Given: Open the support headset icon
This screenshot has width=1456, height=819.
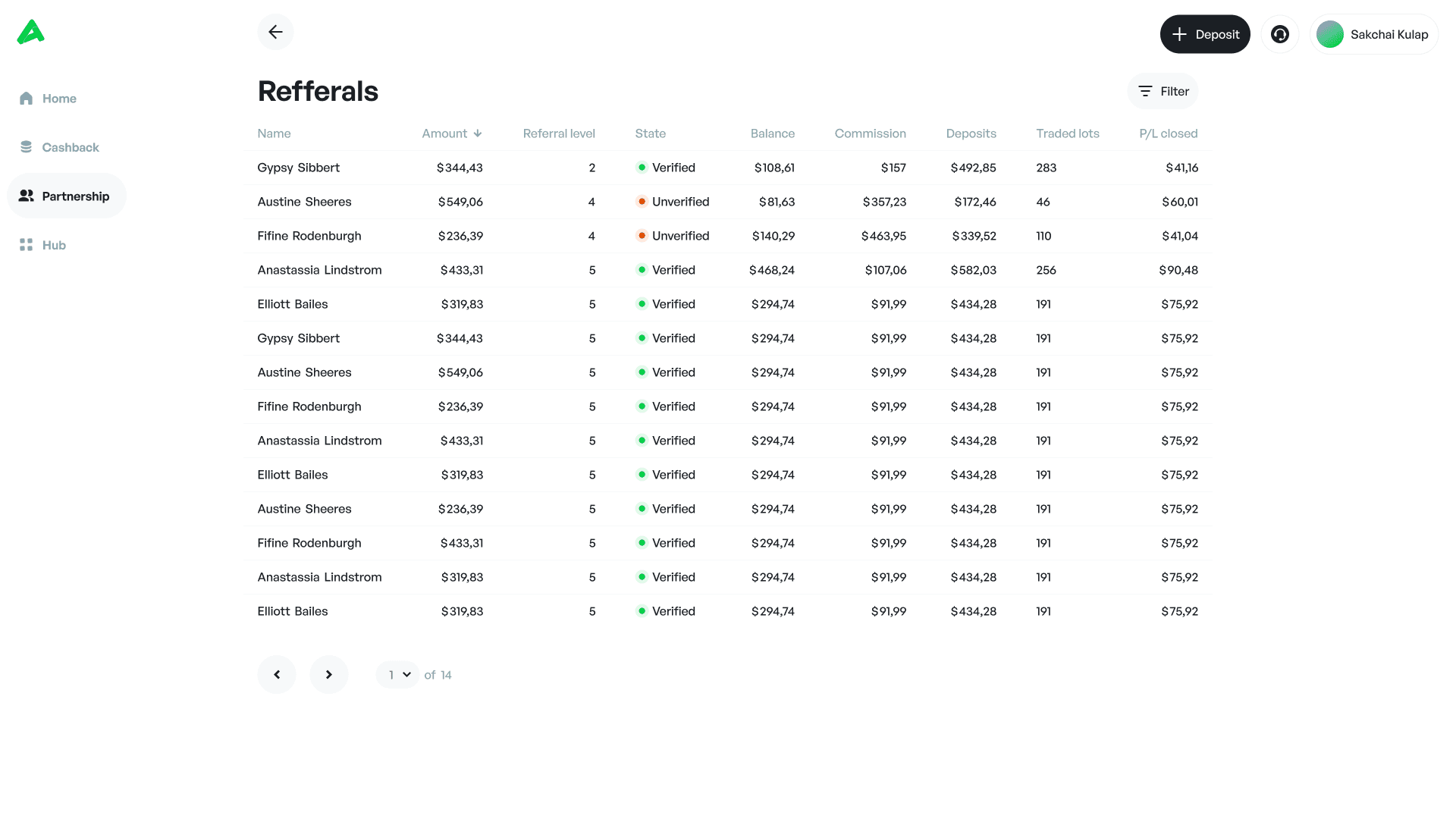Looking at the screenshot, I should pyautogui.click(x=1280, y=34).
